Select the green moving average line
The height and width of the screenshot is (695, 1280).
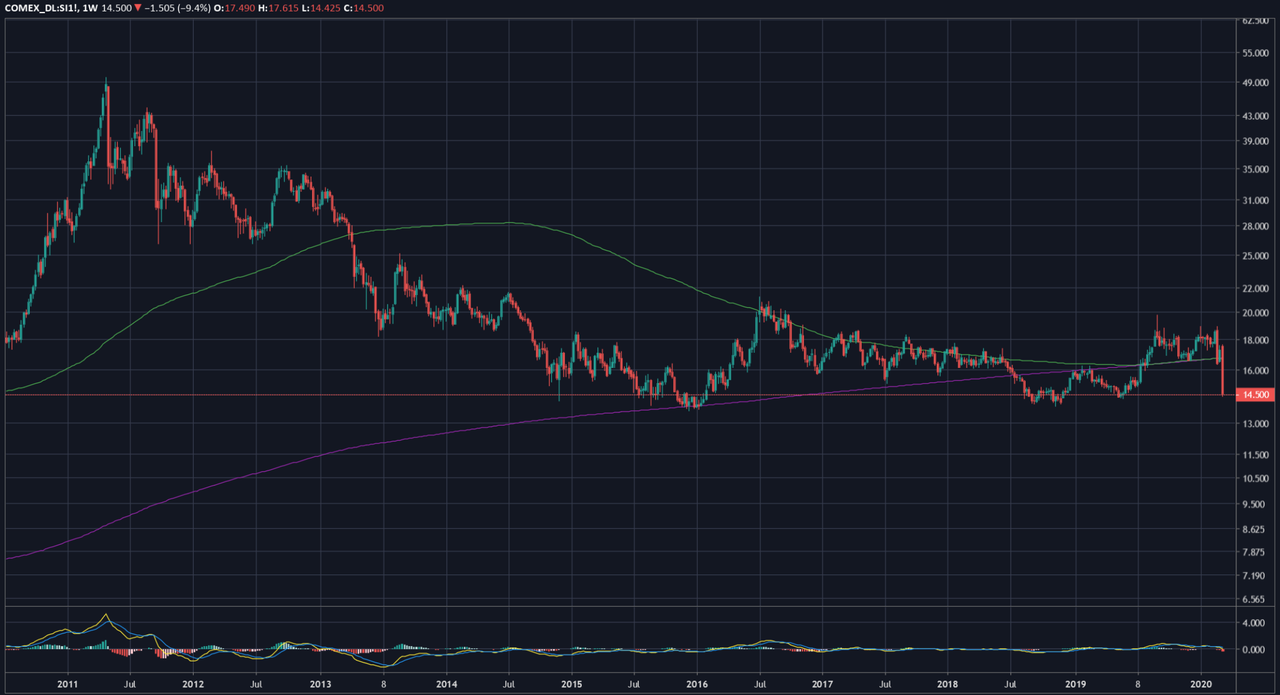(510, 223)
